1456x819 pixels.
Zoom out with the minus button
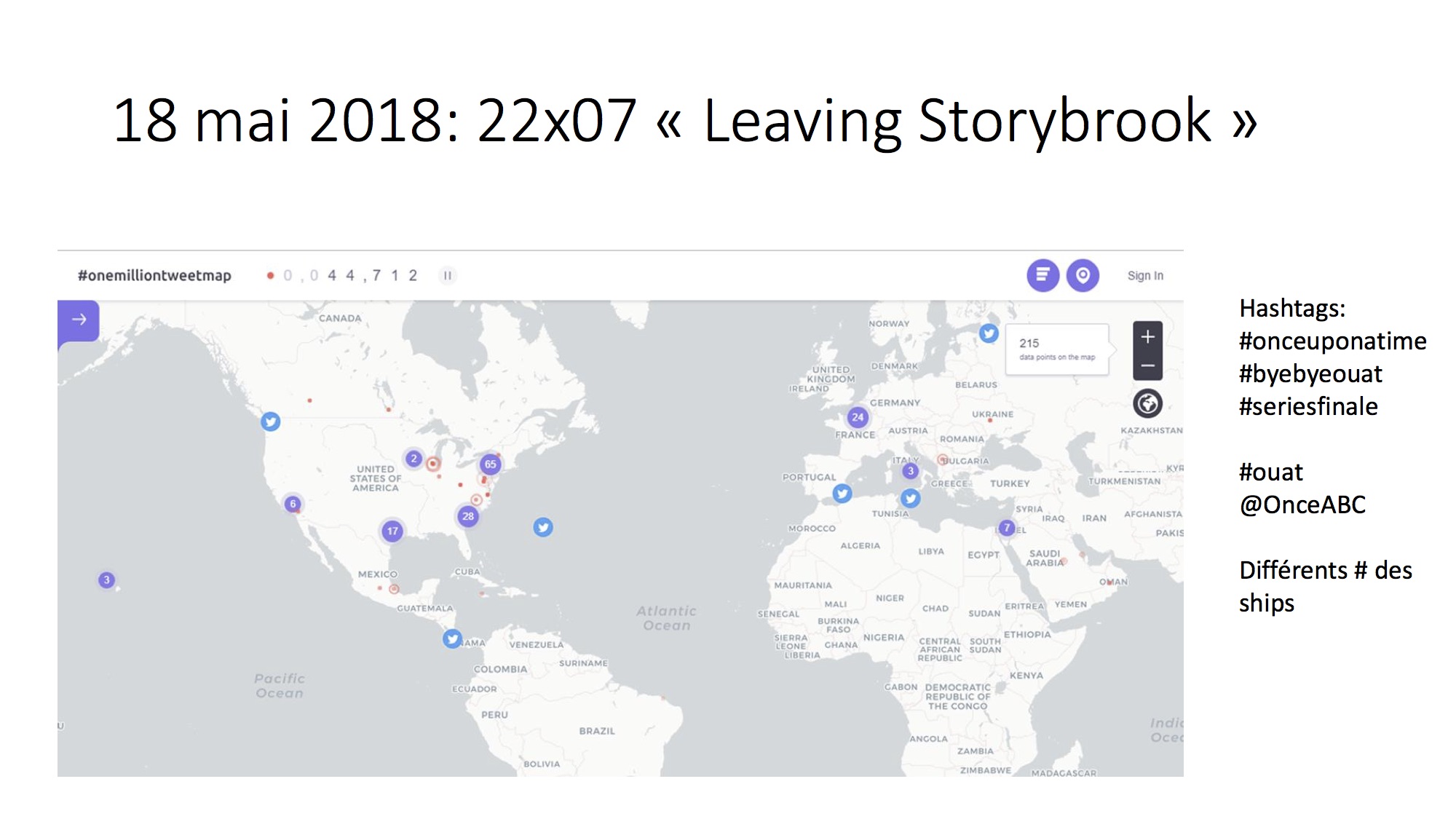pos(1147,365)
